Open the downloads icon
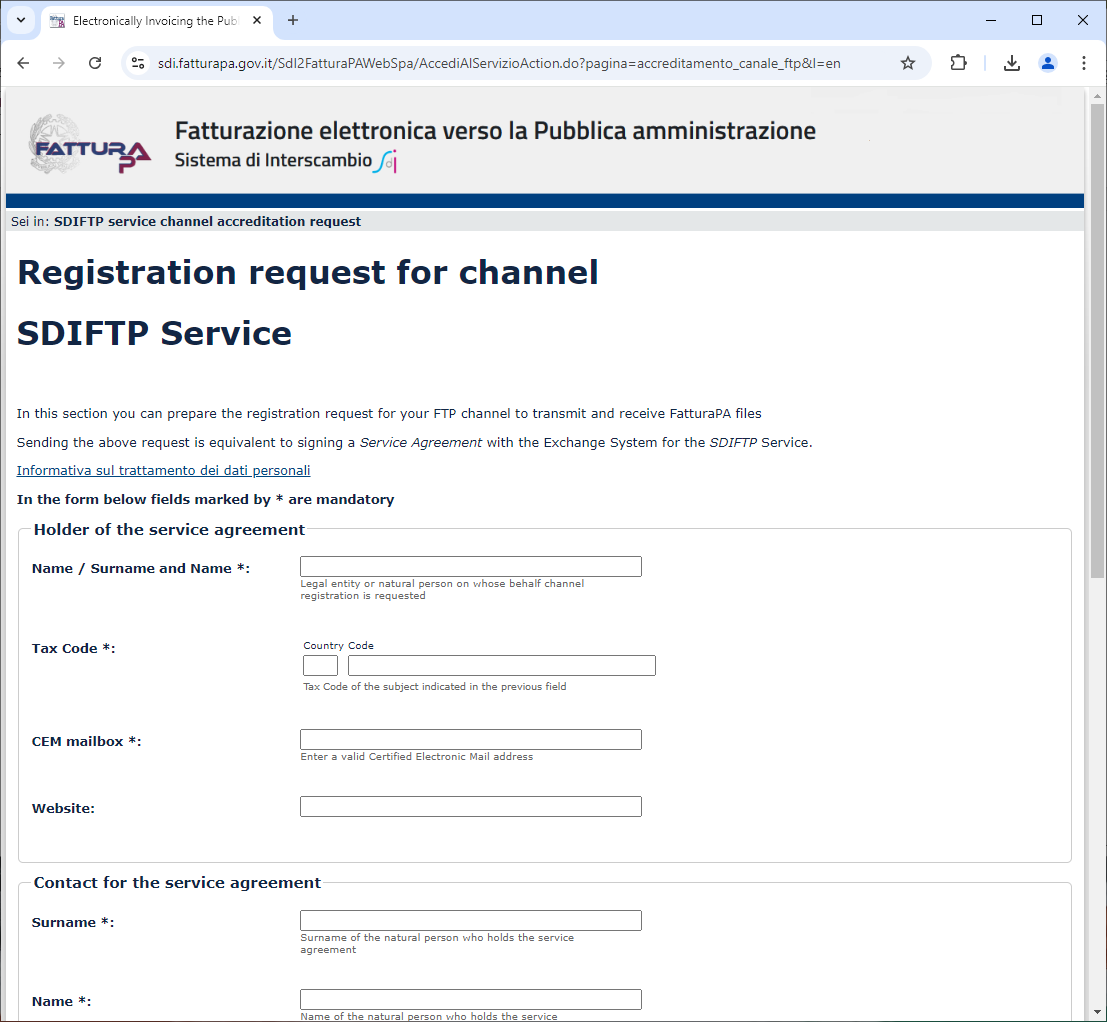 1012,63
